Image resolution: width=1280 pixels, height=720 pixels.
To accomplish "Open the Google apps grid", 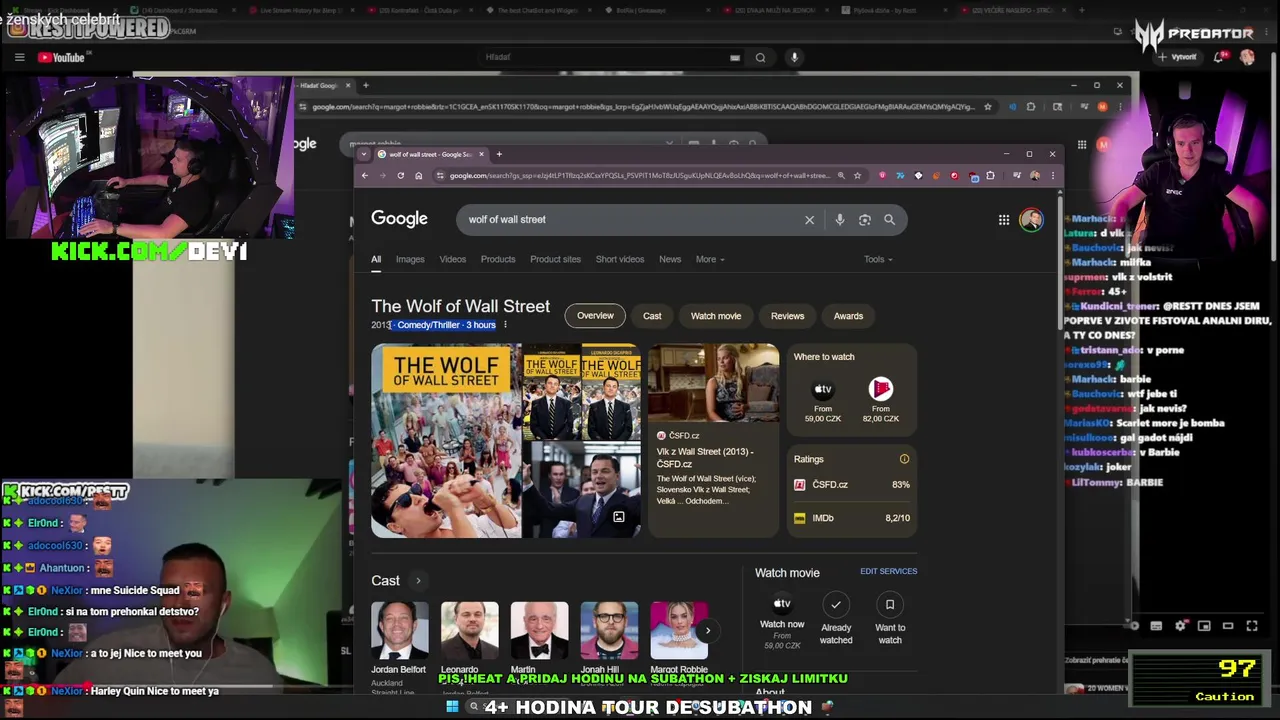I will click(x=1004, y=220).
